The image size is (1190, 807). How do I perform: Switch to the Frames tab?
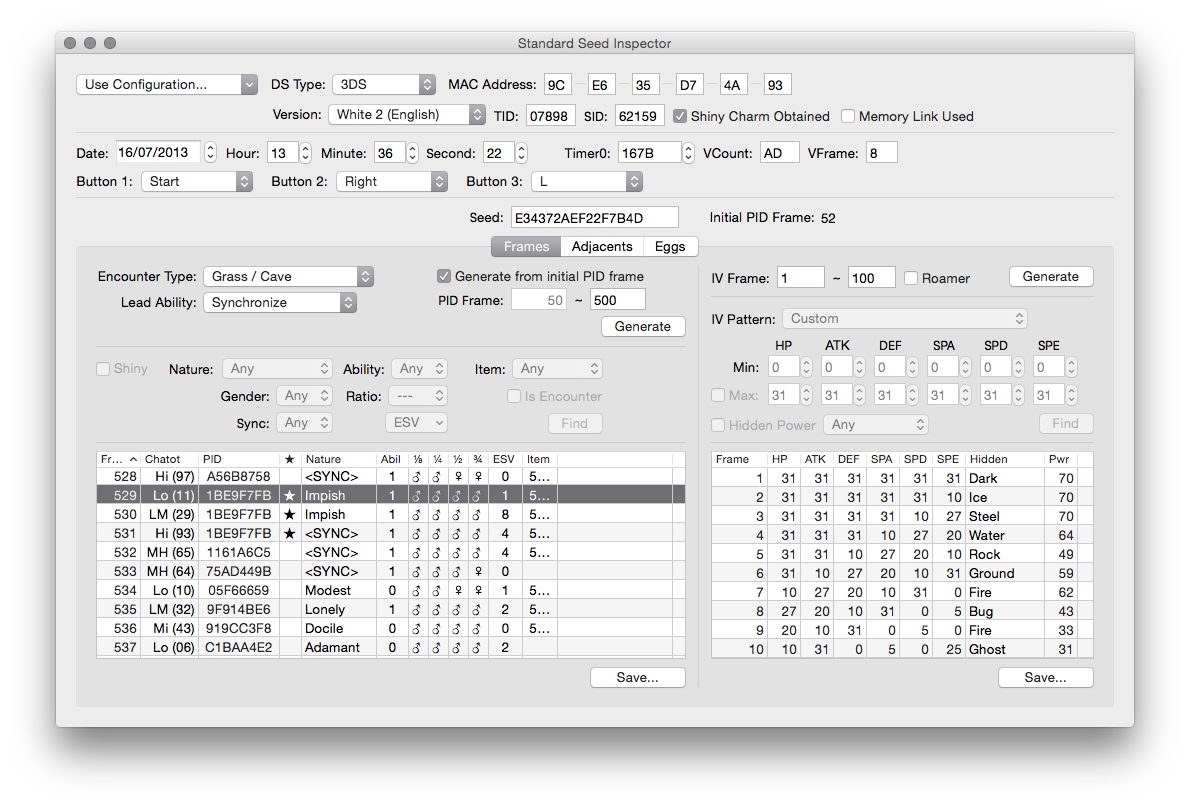click(x=526, y=247)
